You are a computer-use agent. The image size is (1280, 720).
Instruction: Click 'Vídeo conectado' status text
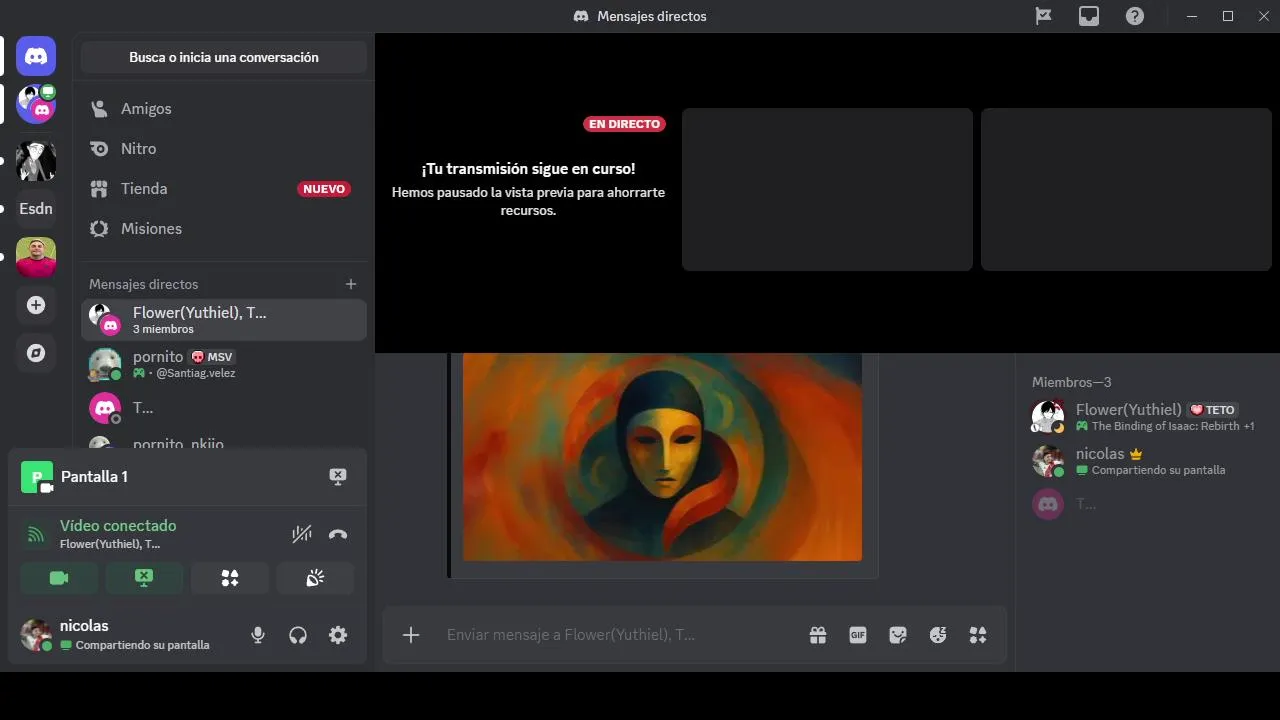118,526
